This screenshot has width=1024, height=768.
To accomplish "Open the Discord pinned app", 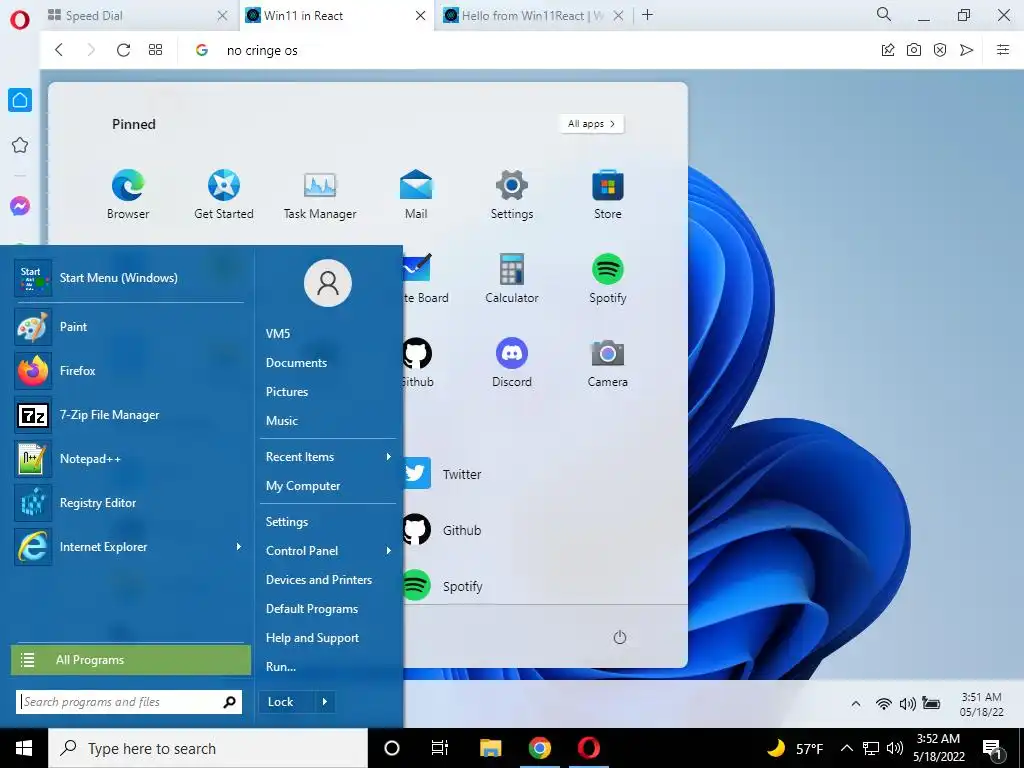I will pos(512,362).
